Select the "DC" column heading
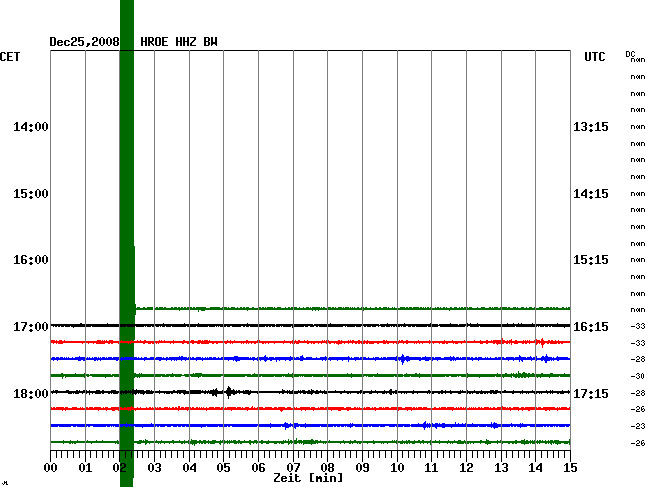 click(630, 54)
